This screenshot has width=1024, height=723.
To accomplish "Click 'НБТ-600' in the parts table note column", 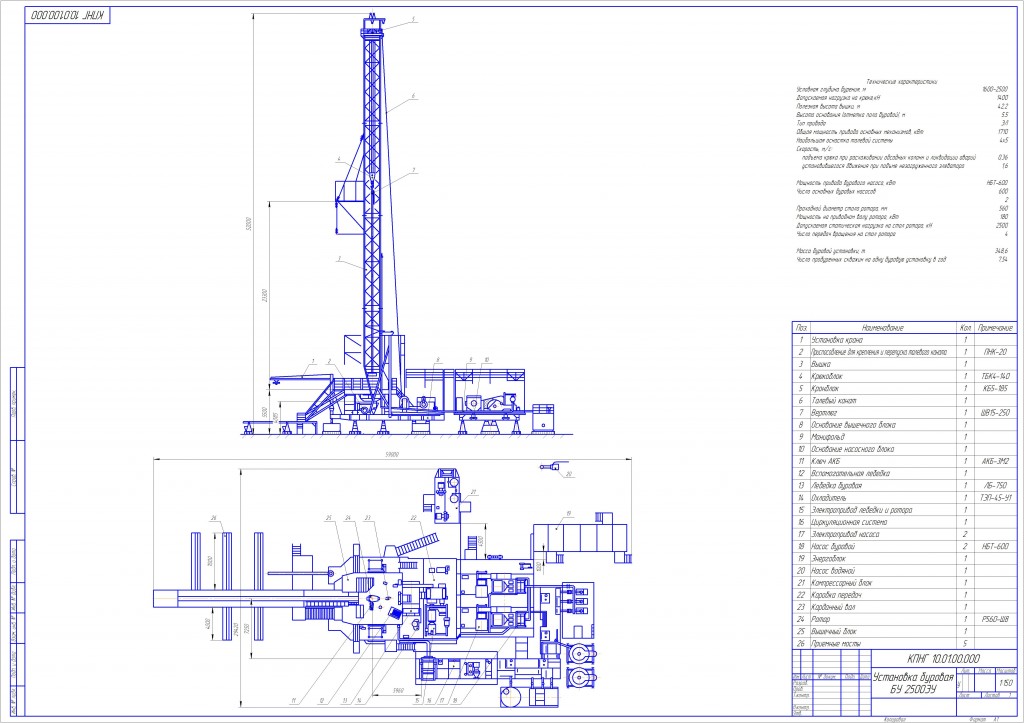I will point(995,546).
